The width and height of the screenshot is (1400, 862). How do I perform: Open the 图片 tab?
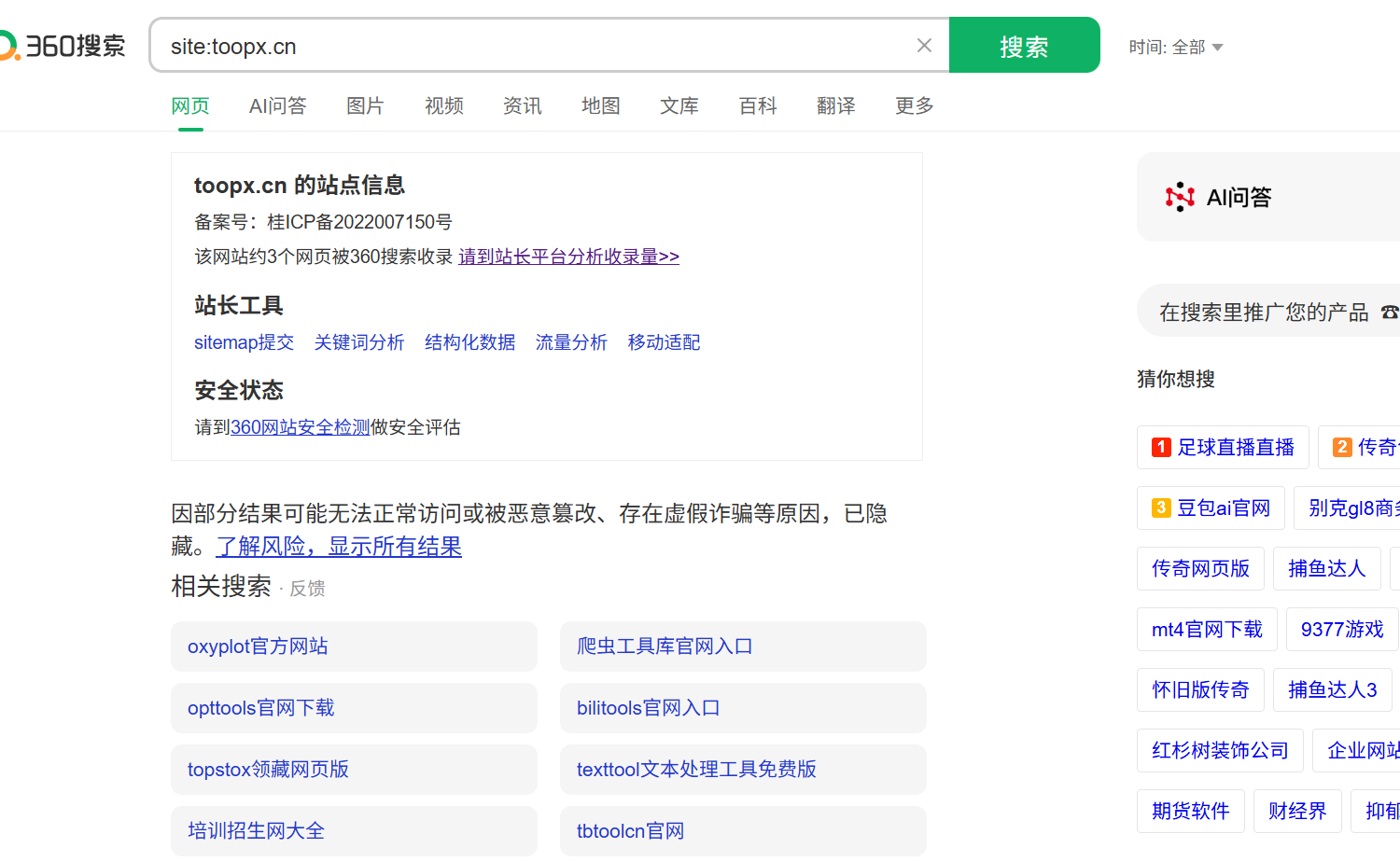365,106
